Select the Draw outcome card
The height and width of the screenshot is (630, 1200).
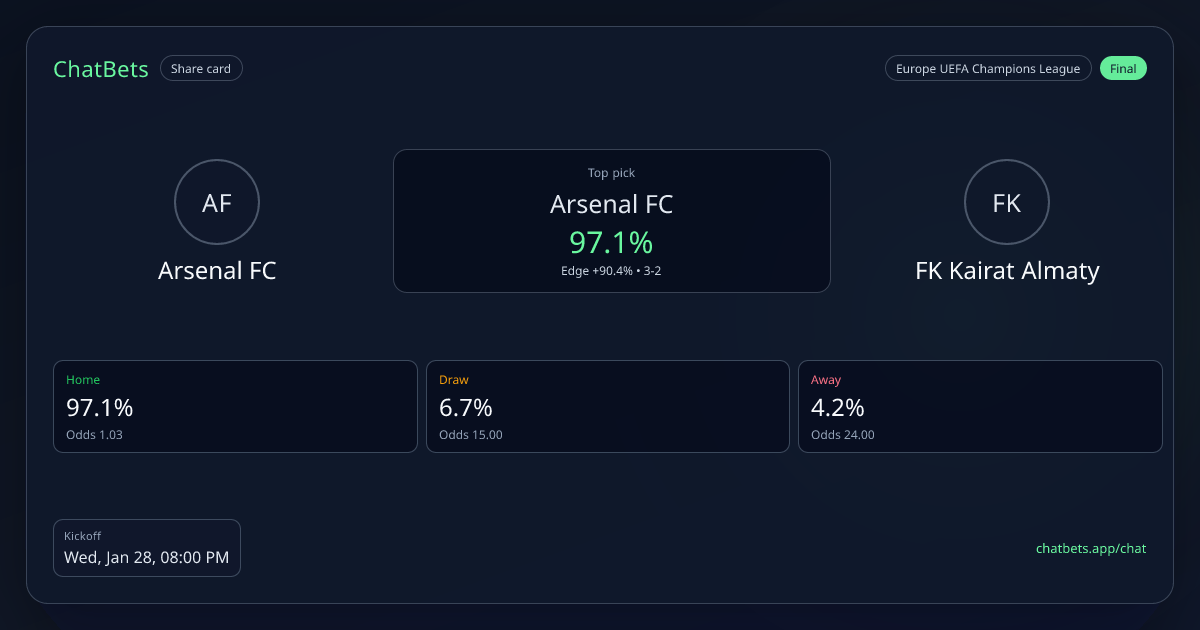click(607, 406)
